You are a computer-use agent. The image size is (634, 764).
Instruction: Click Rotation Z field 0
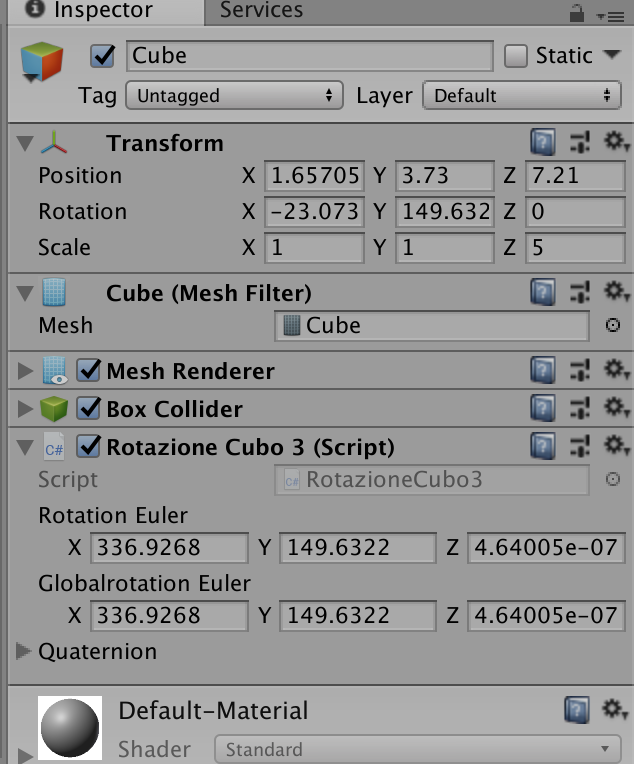575,211
